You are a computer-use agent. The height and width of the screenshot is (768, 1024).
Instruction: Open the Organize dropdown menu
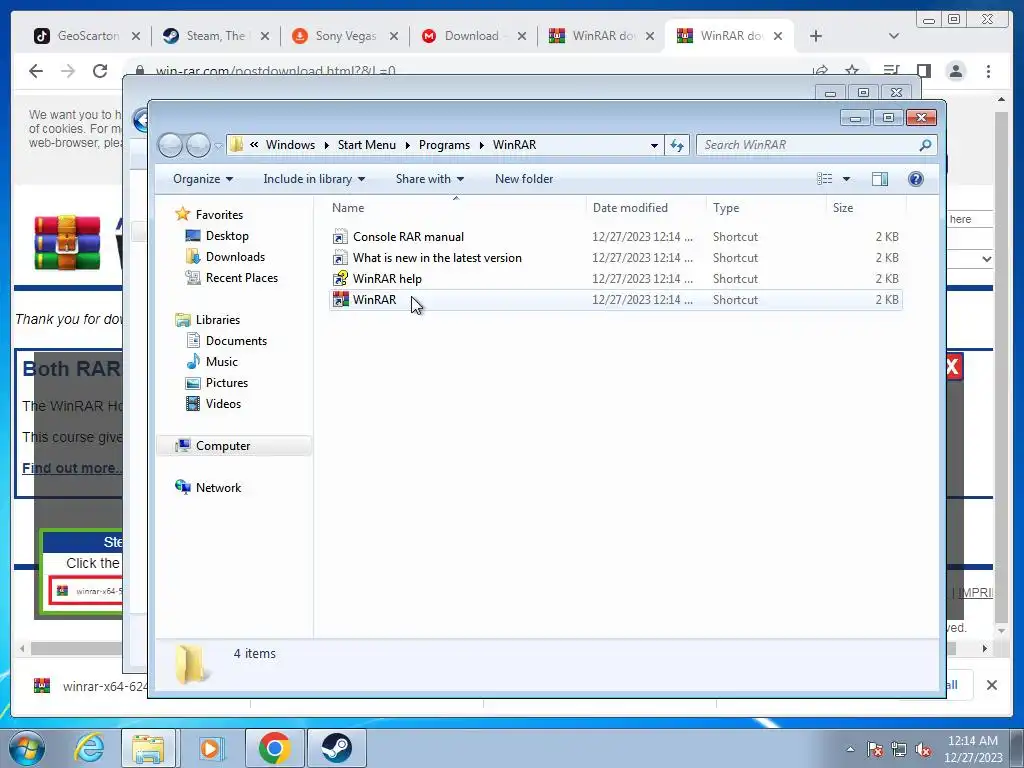(x=203, y=179)
